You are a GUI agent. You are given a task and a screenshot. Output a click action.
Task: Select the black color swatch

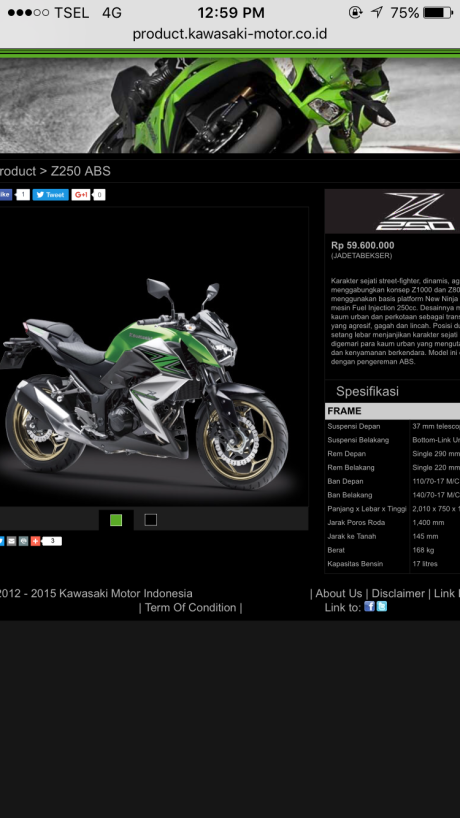click(x=151, y=520)
